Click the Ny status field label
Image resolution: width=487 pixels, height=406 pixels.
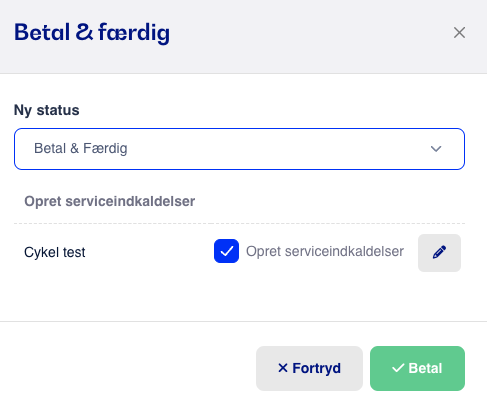coord(47,110)
